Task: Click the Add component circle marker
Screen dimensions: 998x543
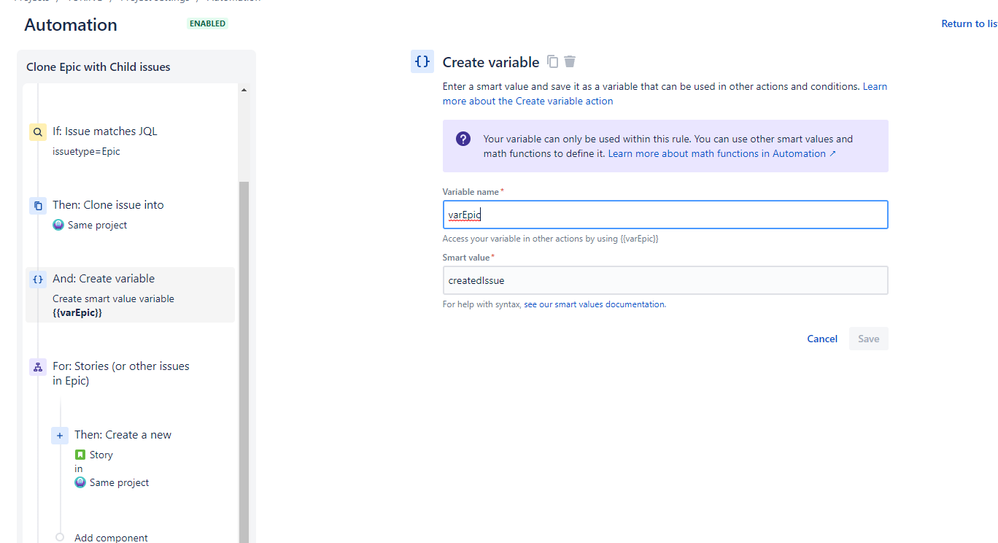Action: (x=59, y=537)
